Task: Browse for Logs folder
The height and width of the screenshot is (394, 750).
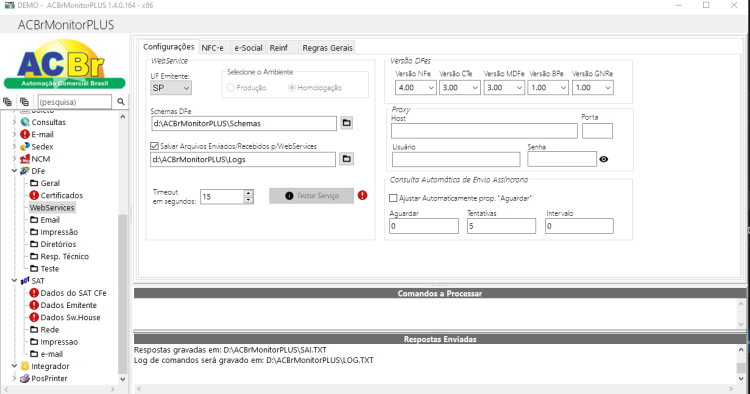Action: [347, 159]
